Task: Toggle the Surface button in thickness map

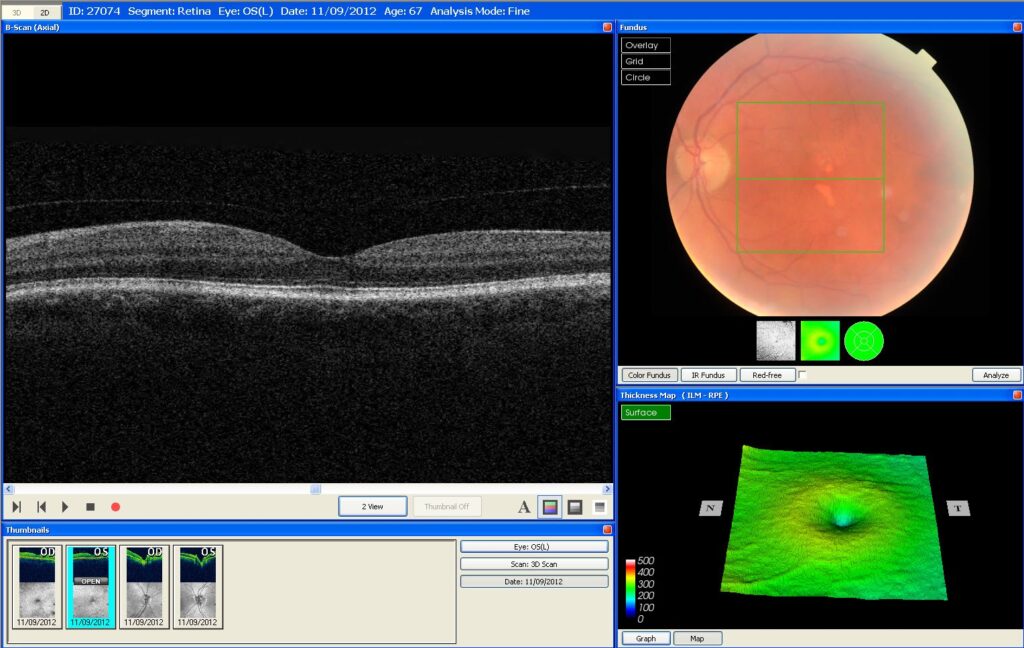Action: click(645, 412)
